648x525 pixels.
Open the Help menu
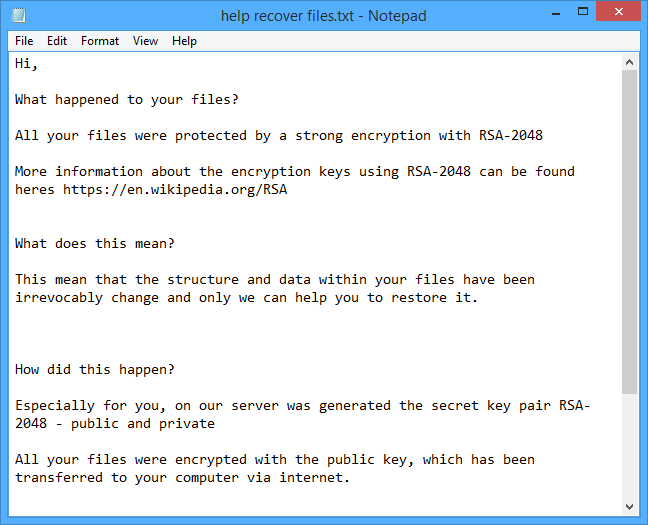(x=184, y=41)
